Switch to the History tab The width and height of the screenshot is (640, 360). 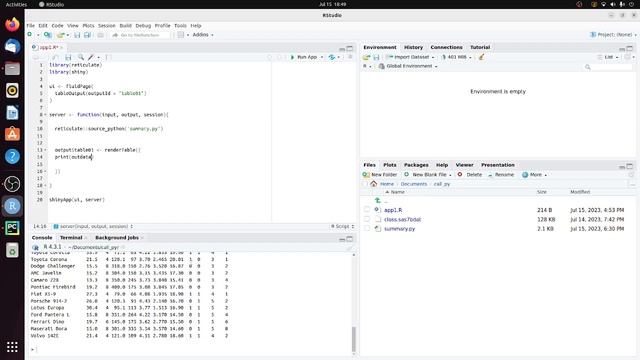pyautogui.click(x=413, y=47)
